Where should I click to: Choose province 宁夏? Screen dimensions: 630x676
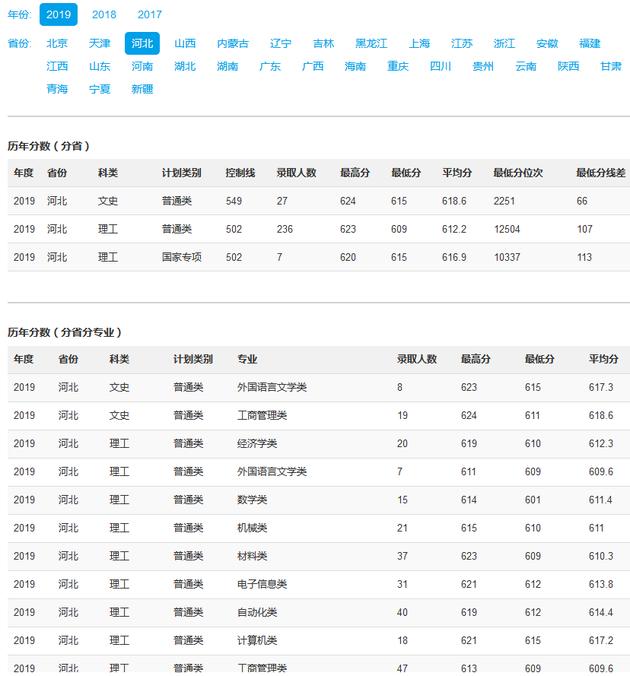100,89
